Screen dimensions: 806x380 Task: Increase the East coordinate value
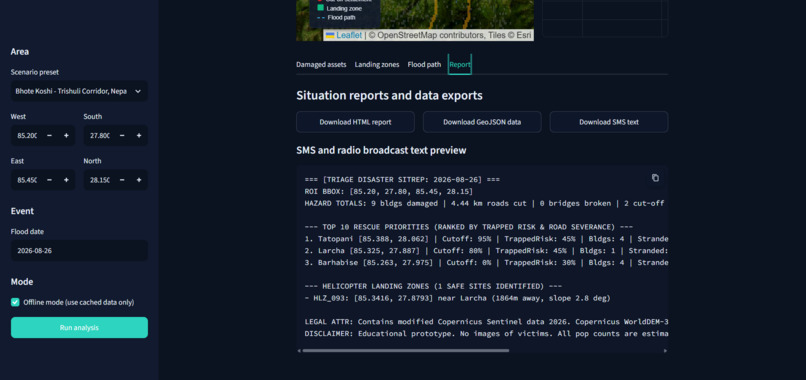[66, 180]
